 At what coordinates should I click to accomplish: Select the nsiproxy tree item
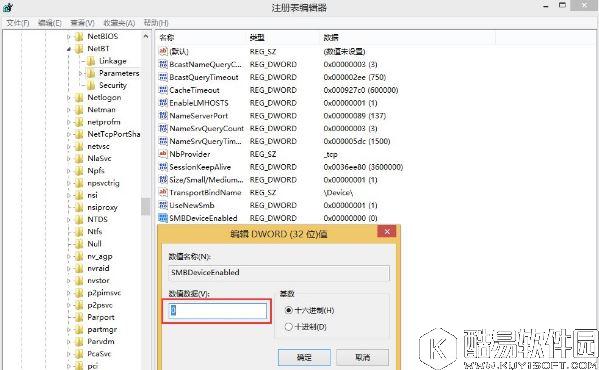tap(102, 207)
